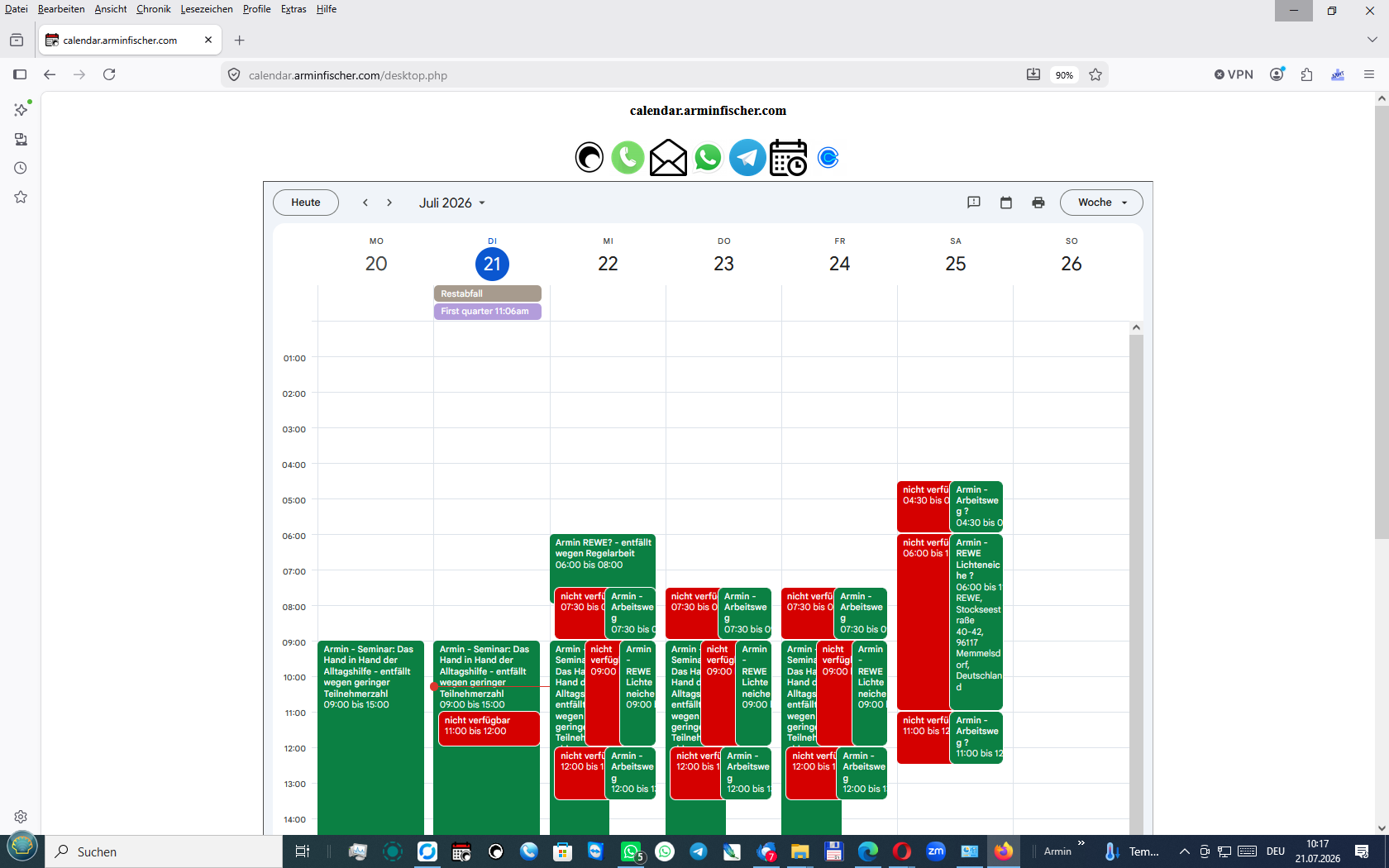The image size is (1389, 868).
Task: Open the Datei menu
Action: pyautogui.click(x=16, y=9)
